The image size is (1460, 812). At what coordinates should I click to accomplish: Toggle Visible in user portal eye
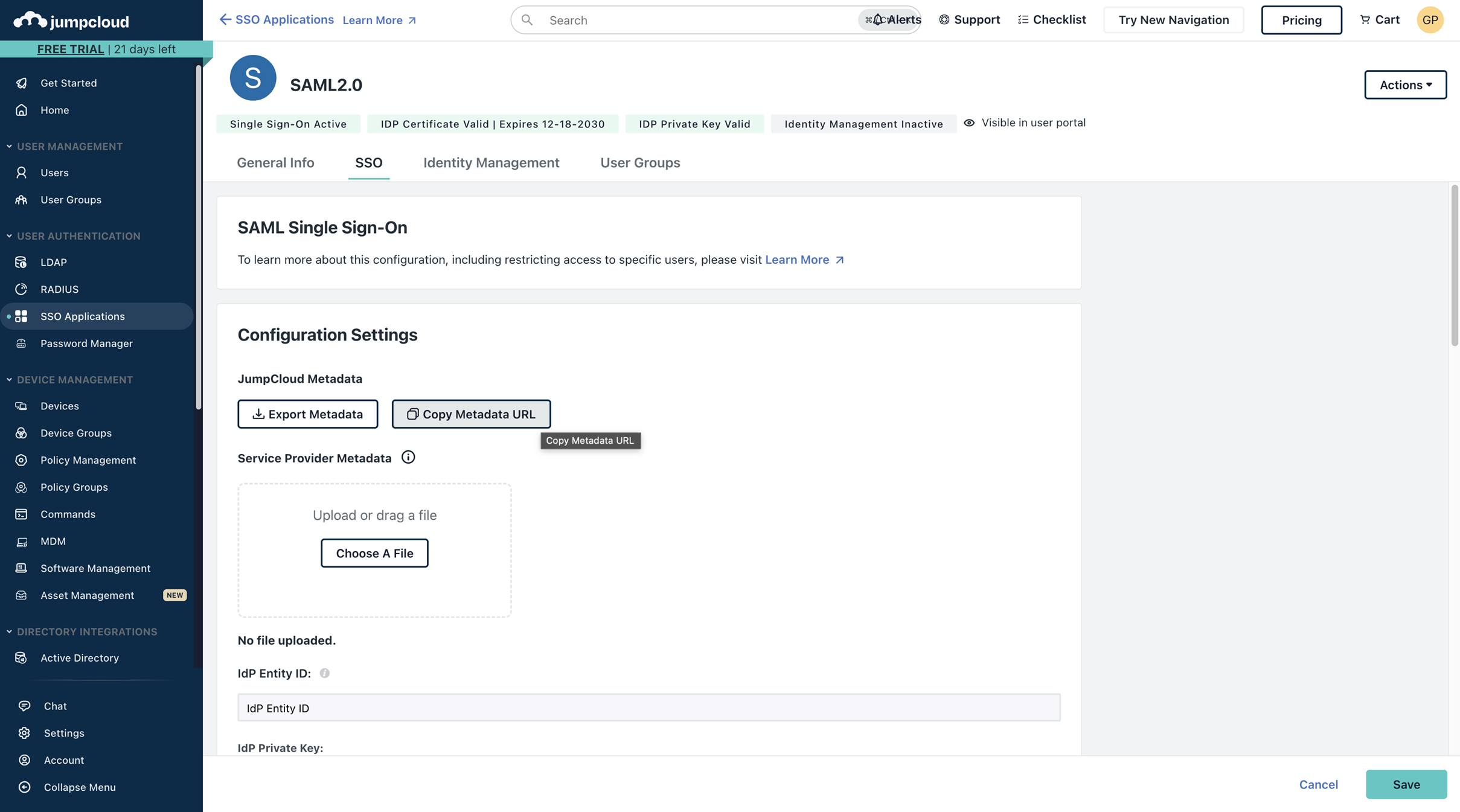click(969, 123)
